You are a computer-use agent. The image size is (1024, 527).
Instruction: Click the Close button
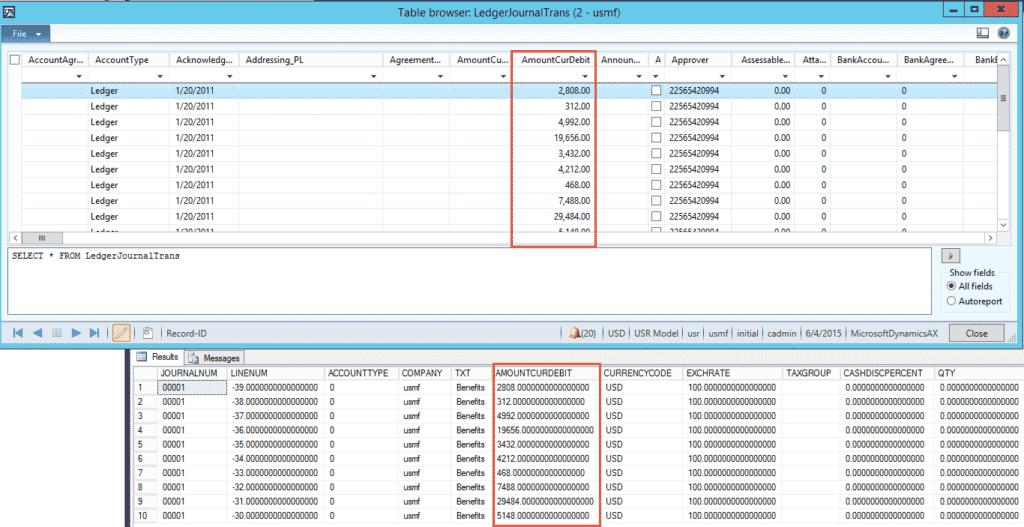click(x=976, y=333)
